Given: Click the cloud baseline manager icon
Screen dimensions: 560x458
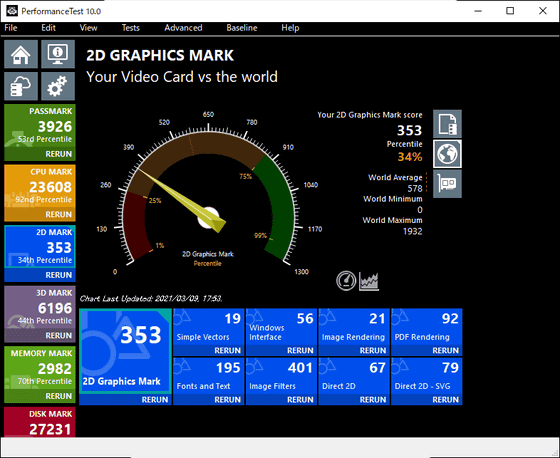Looking at the screenshot, I should pos(21,86).
